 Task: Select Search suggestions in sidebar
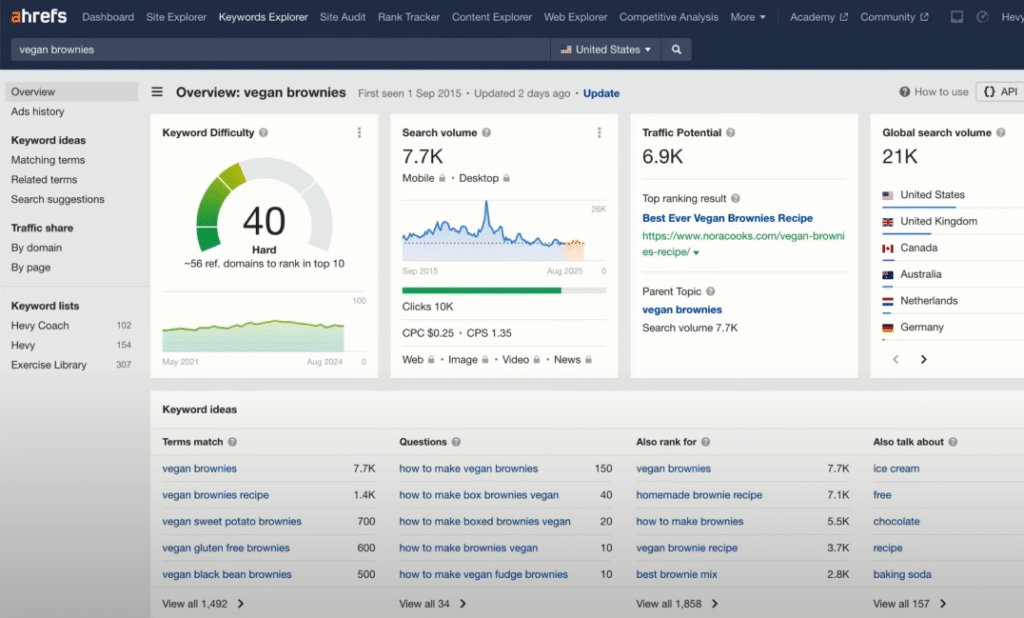(57, 199)
